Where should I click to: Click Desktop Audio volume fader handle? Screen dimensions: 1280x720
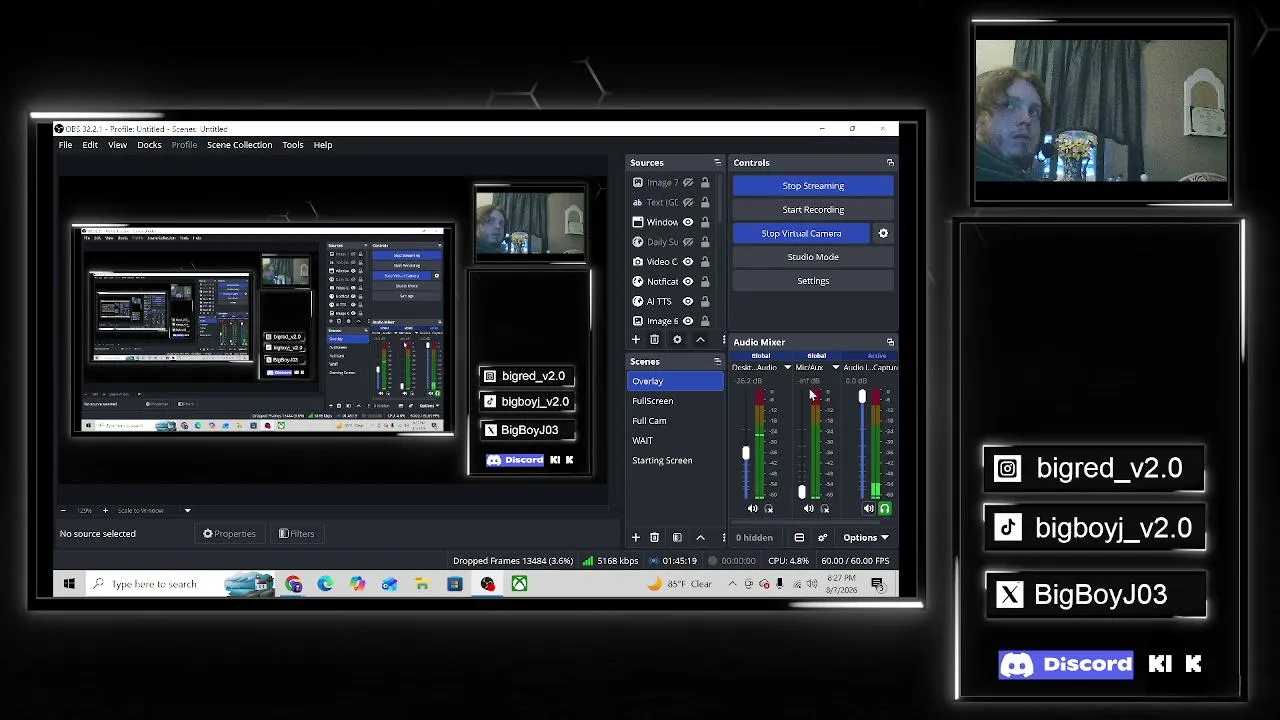click(745, 454)
